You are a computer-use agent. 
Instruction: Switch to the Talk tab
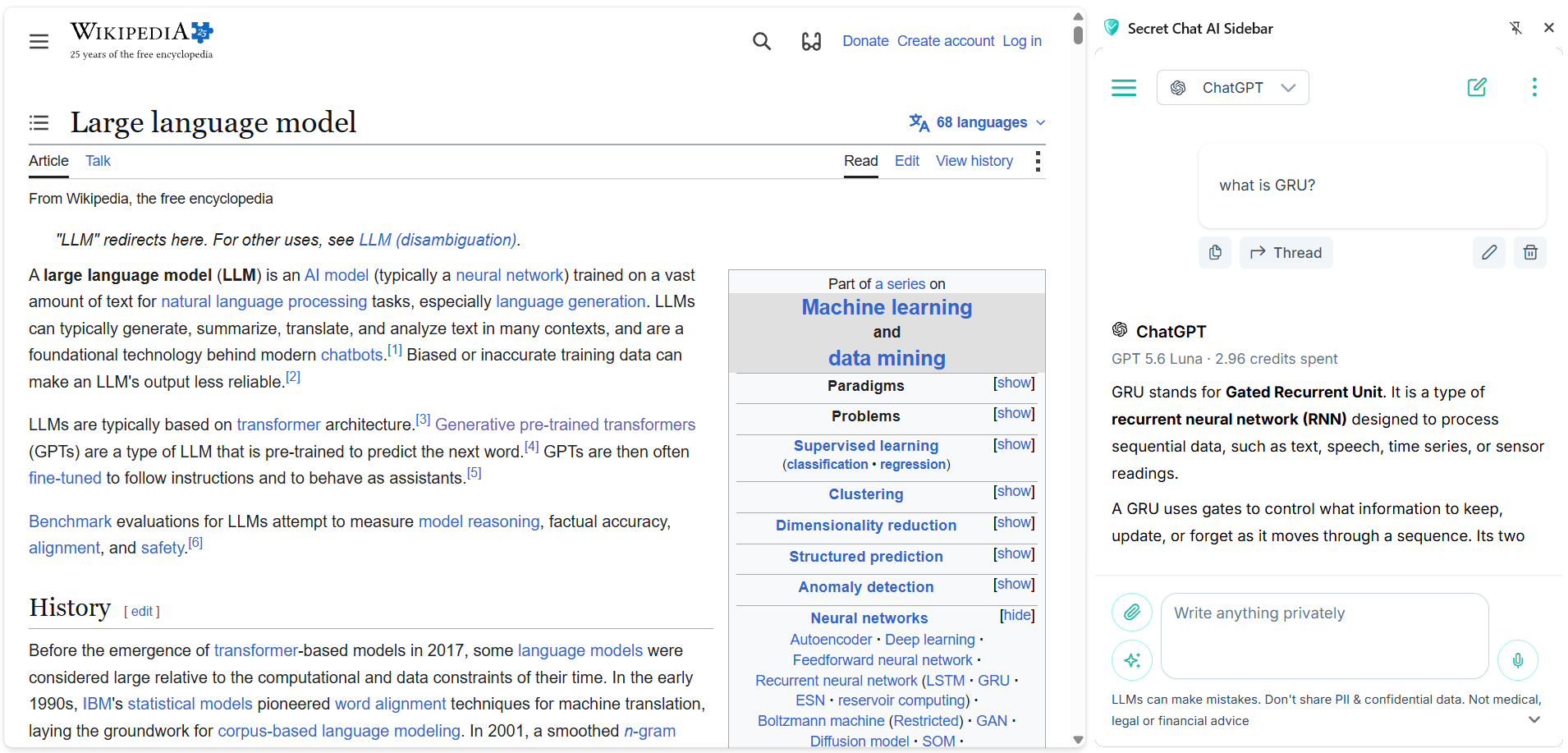click(x=98, y=161)
